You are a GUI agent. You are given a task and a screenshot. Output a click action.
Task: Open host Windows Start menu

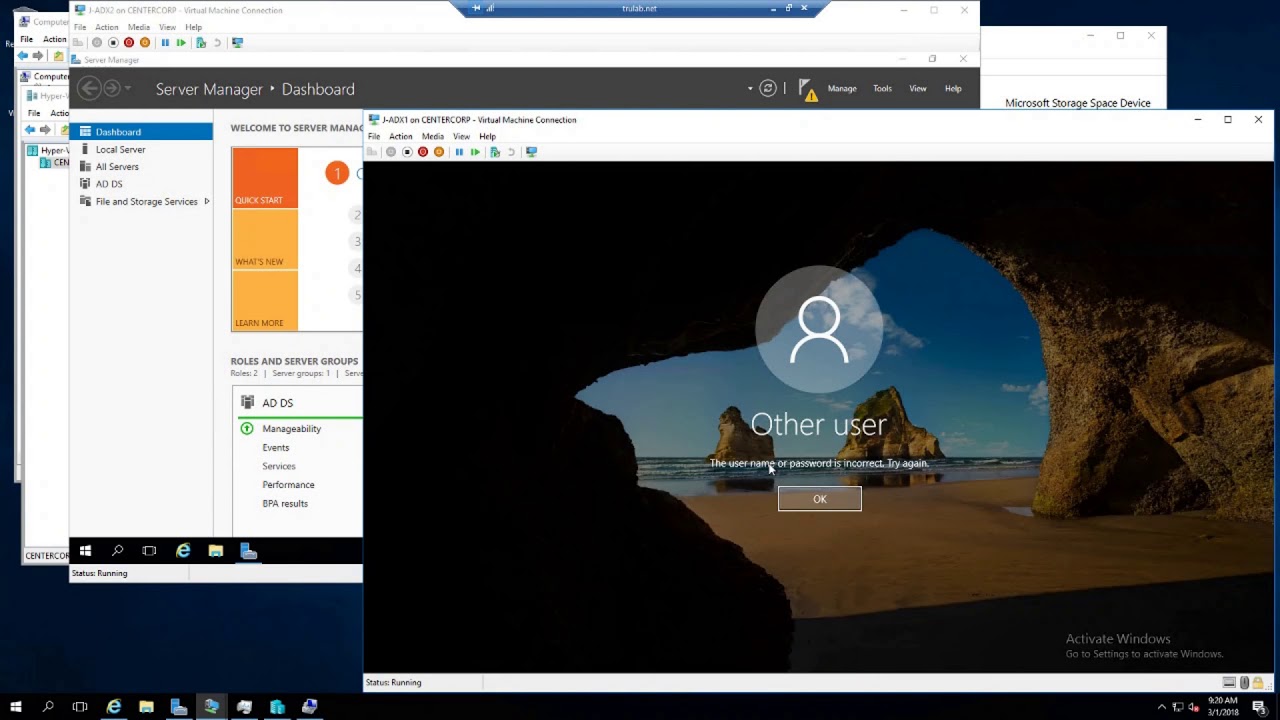(15, 707)
